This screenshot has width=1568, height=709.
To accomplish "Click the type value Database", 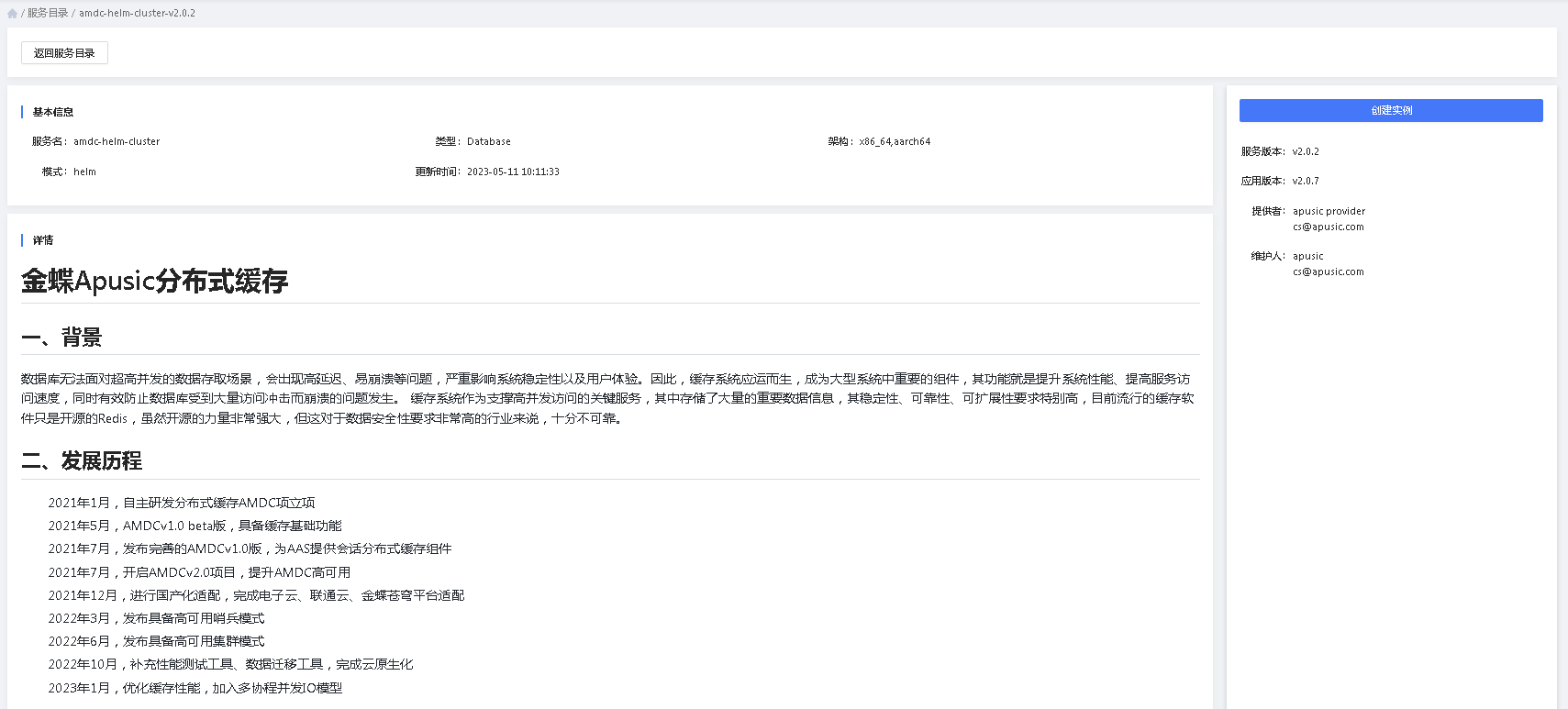I will (x=488, y=142).
